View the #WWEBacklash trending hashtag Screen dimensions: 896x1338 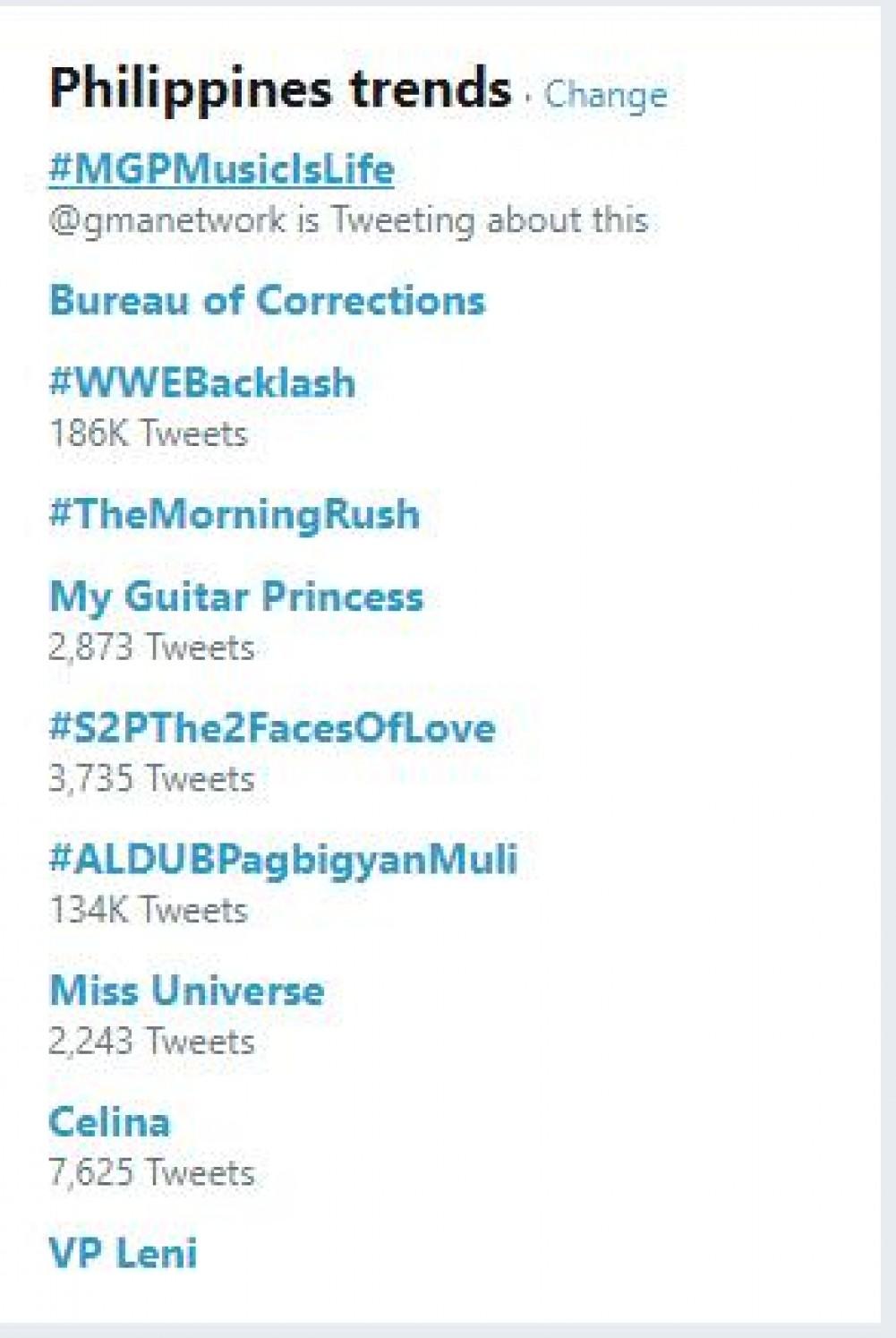tap(202, 382)
